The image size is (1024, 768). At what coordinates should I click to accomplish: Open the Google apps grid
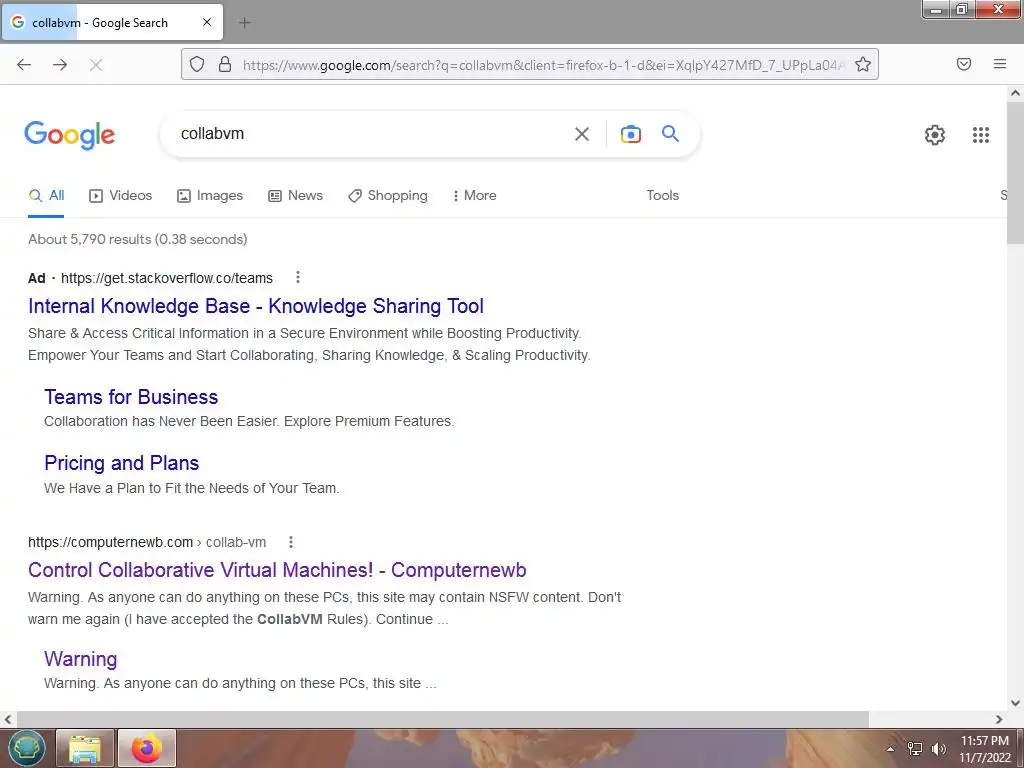pyautogui.click(x=981, y=135)
